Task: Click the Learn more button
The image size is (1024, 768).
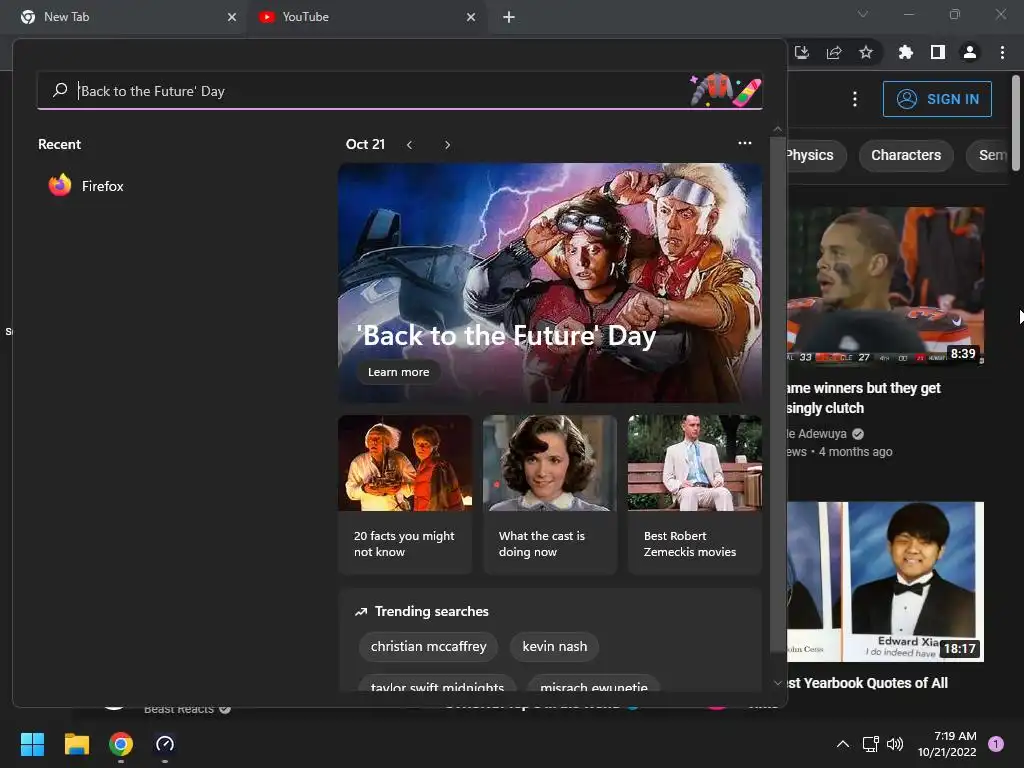Action: [398, 372]
